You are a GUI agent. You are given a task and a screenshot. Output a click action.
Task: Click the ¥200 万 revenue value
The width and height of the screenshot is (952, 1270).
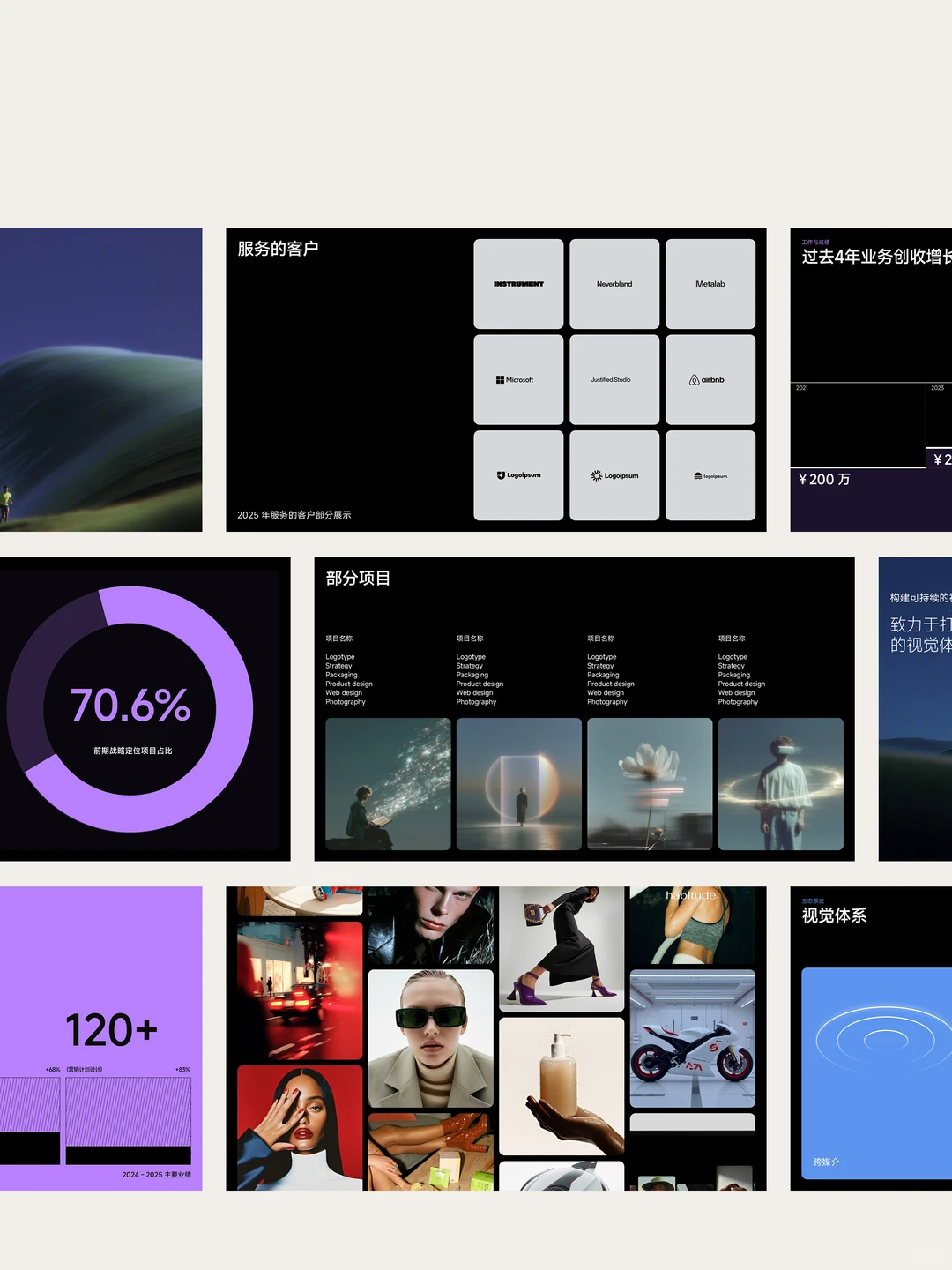[824, 480]
